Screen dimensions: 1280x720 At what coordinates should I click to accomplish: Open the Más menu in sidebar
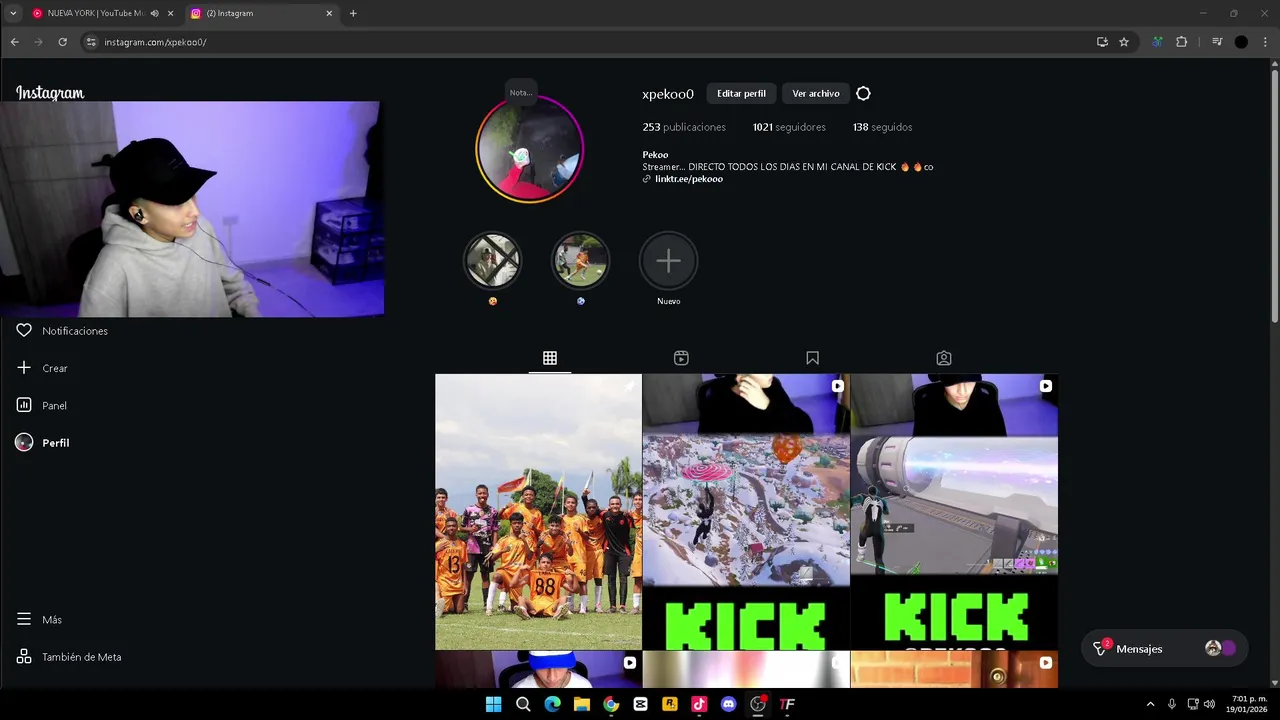coord(39,620)
